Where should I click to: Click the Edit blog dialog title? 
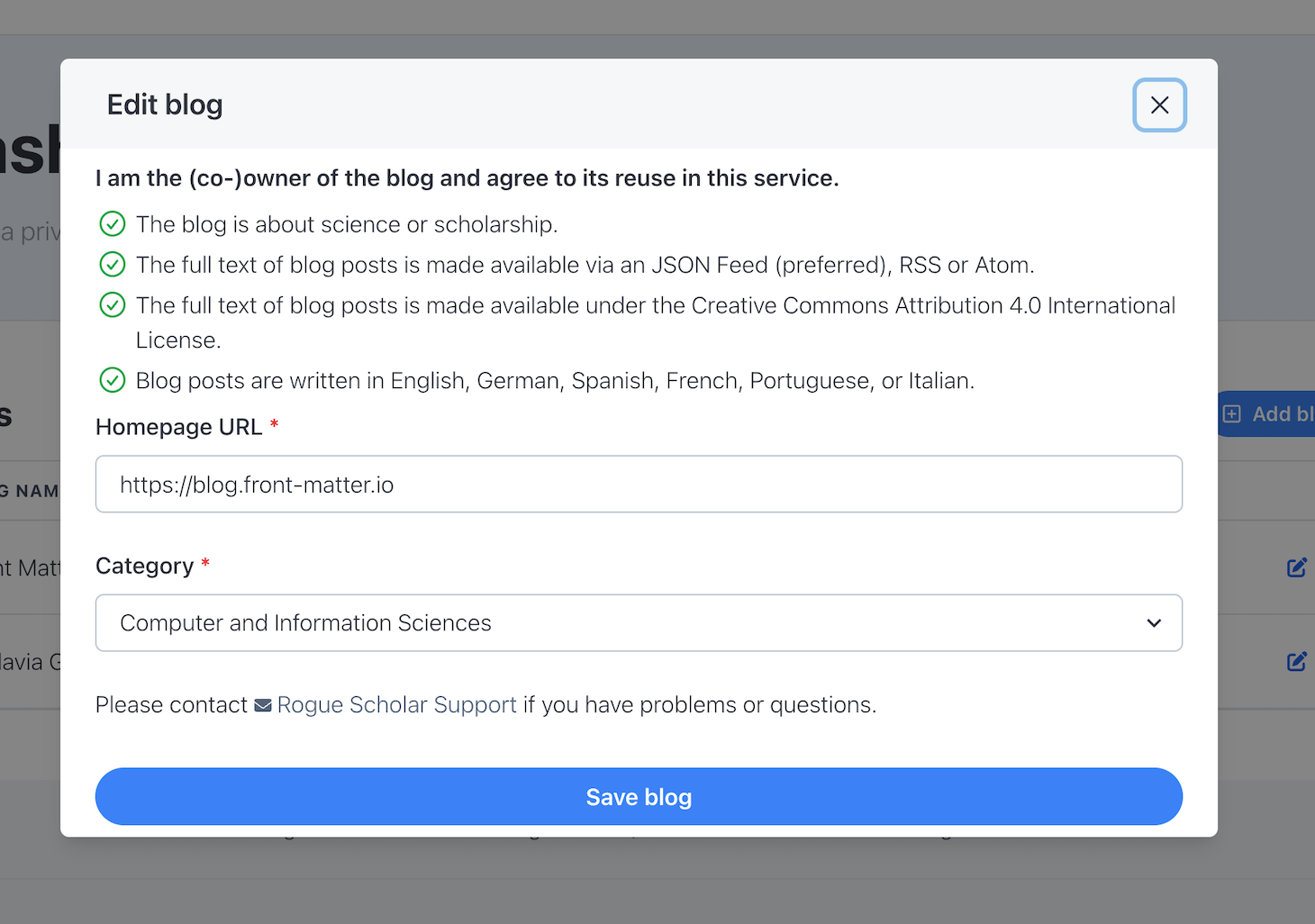(x=165, y=105)
